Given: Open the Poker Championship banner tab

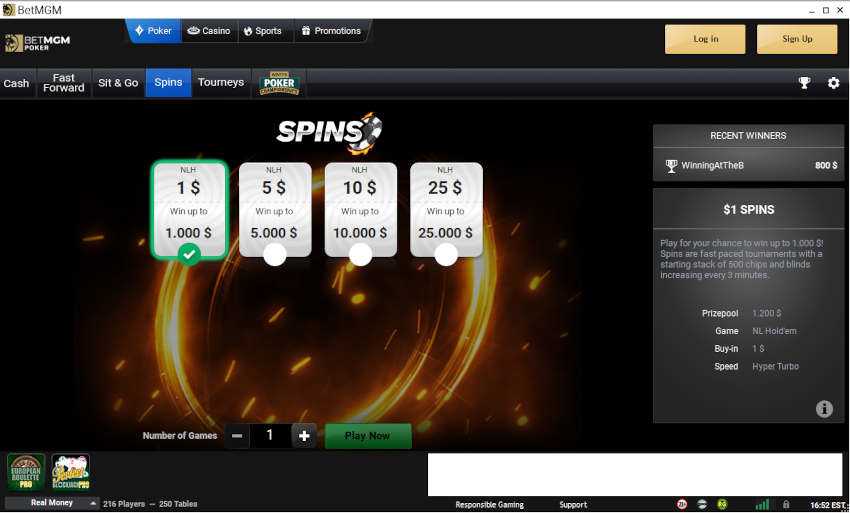Looking at the screenshot, I should (279, 83).
